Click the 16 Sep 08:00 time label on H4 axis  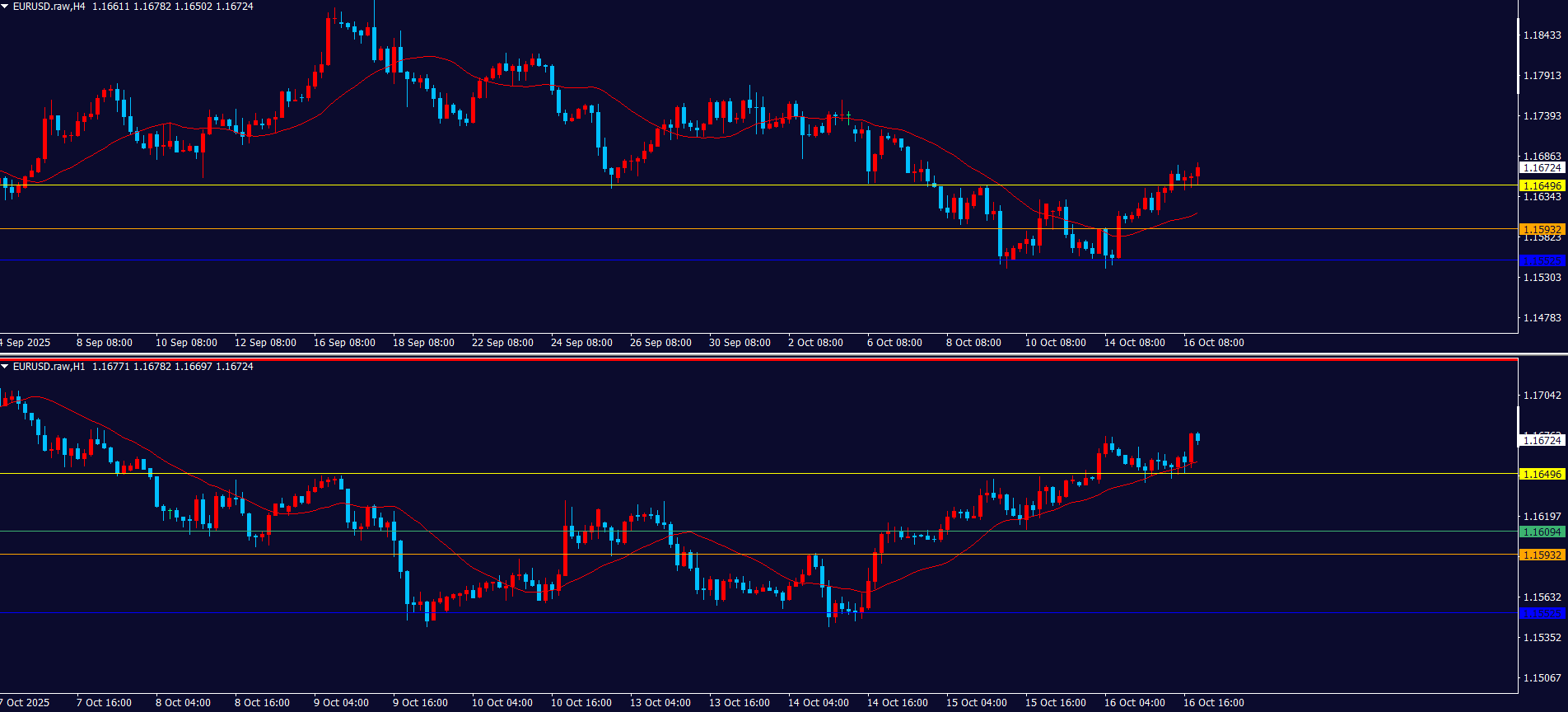click(344, 343)
